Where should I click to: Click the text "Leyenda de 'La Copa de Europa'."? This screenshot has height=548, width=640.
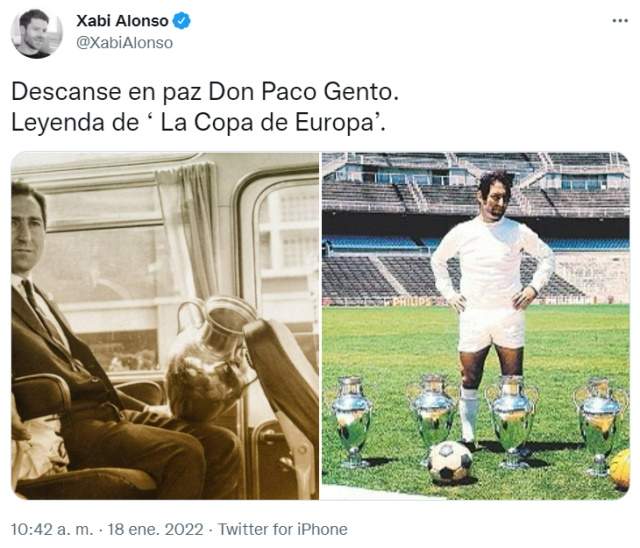tap(198, 122)
